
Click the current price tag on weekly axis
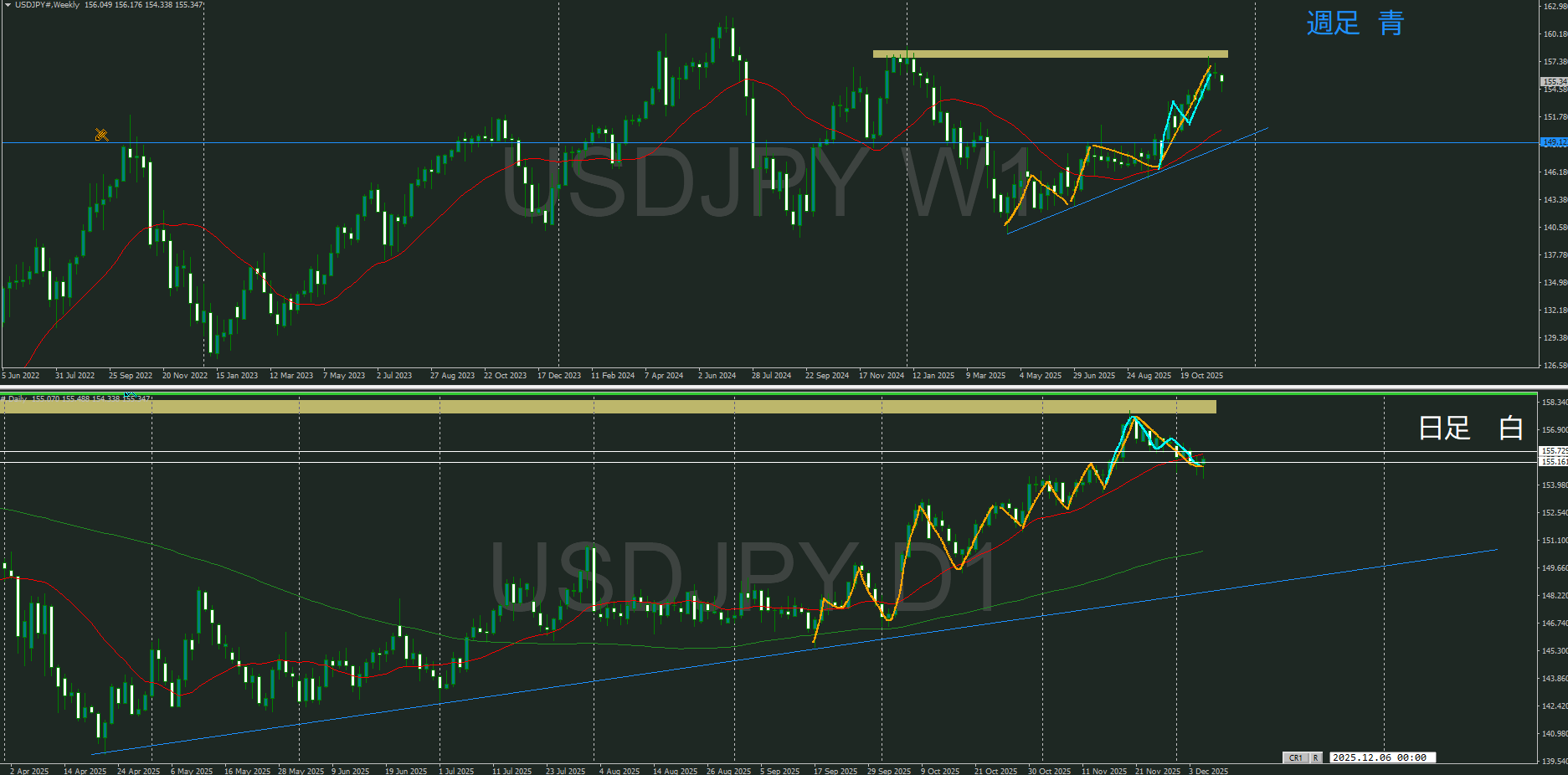tap(1554, 82)
